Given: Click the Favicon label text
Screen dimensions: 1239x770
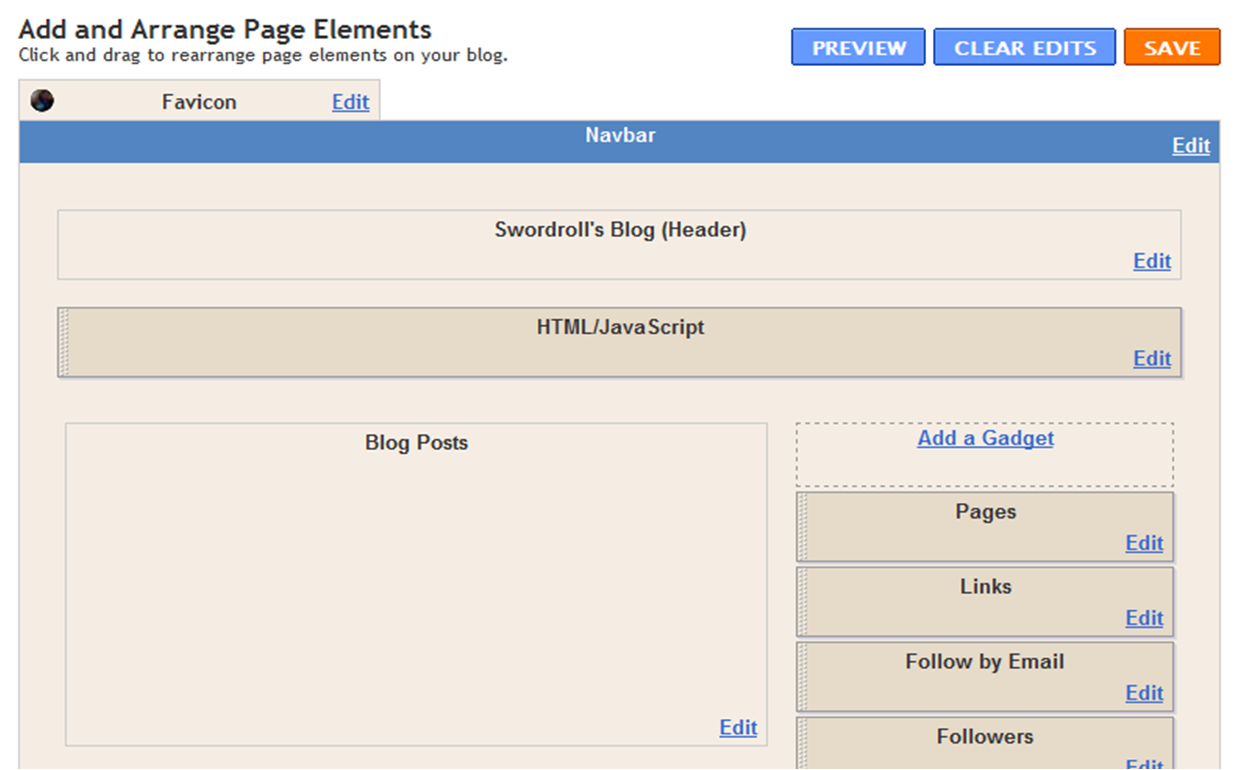Looking at the screenshot, I should (x=199, y=102).
